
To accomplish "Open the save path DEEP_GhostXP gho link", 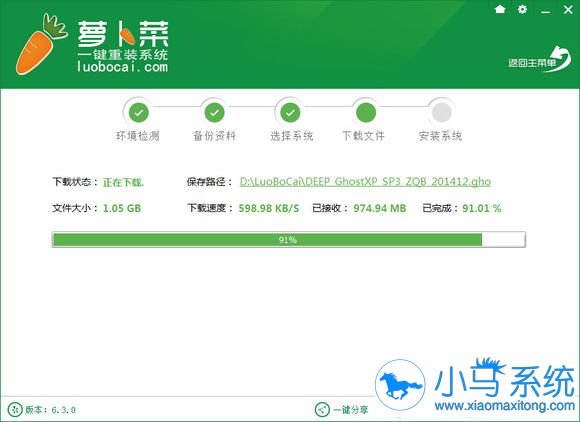I will (365, 182).
